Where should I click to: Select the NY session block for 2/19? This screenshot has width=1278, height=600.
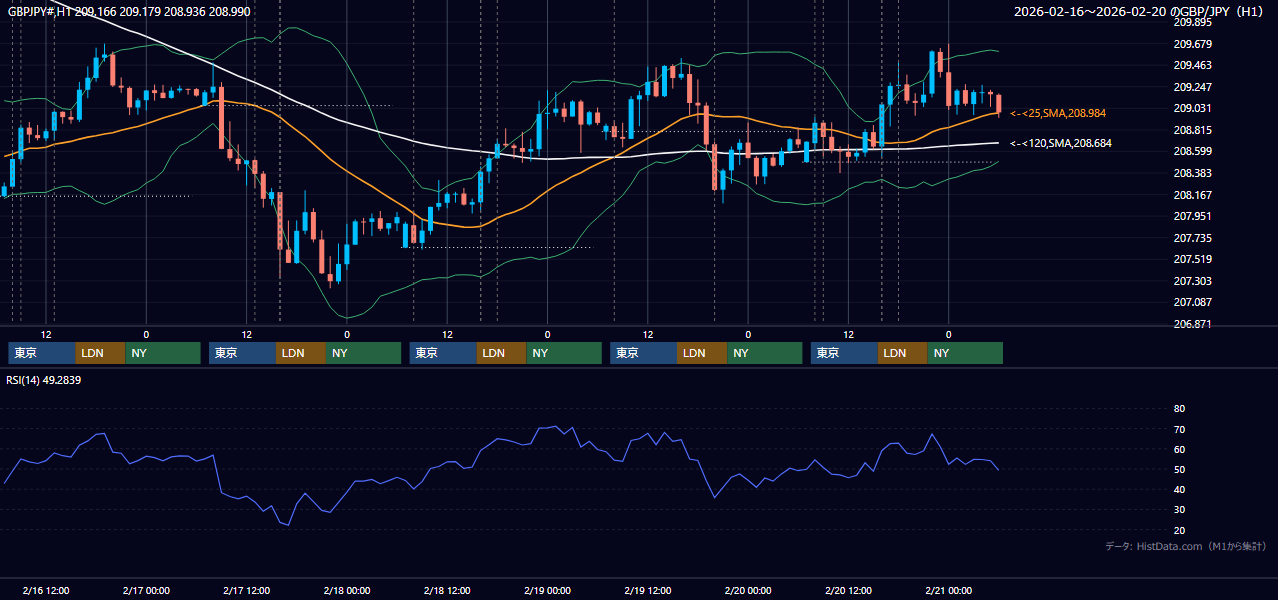point(764,353)
